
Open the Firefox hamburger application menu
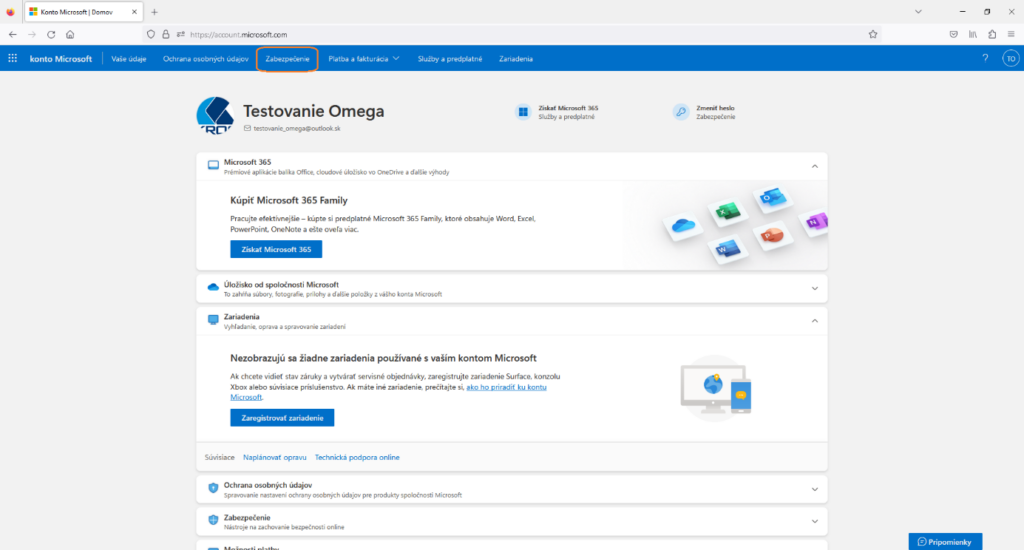pos(1008,34)
